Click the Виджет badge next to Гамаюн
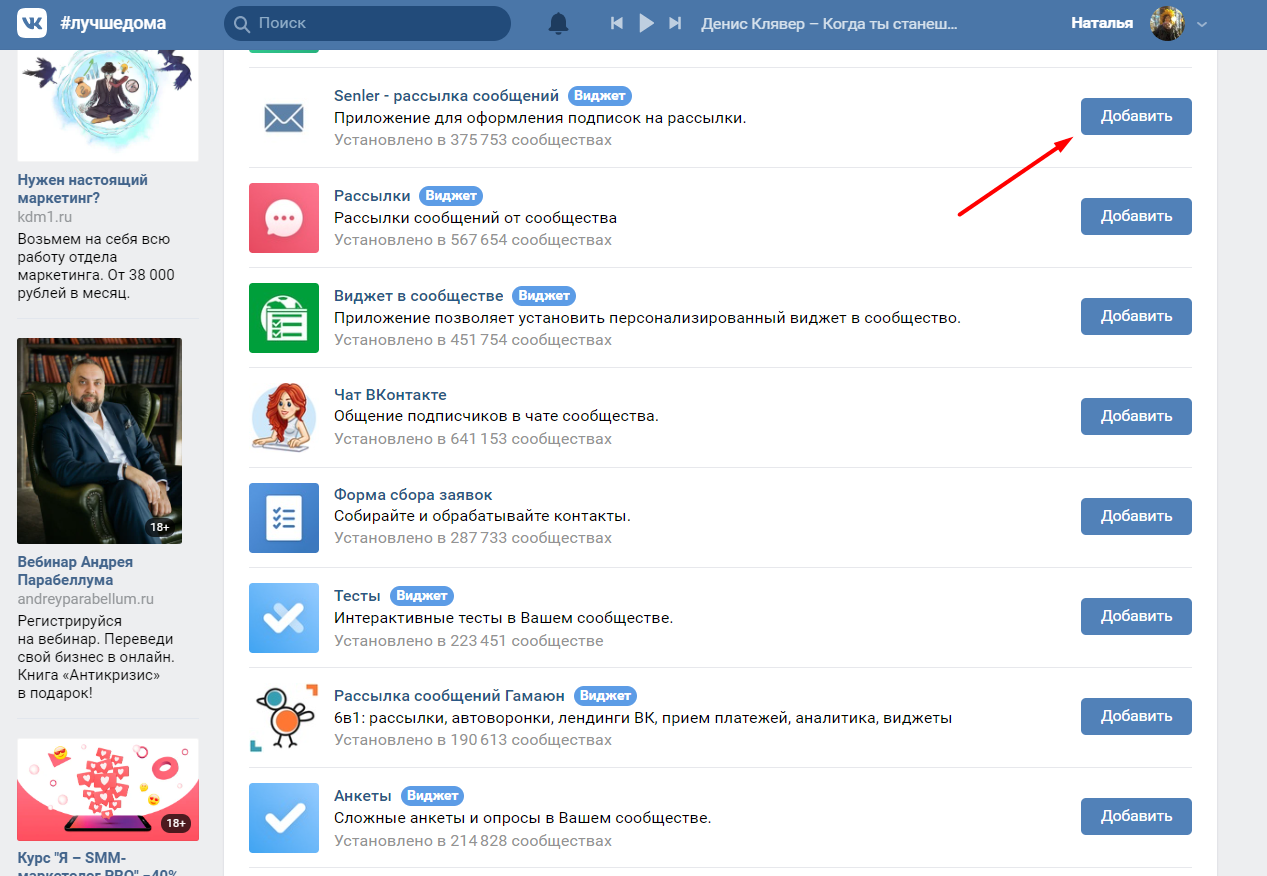Viewport: 1267px width, 876px height. click(605, 696)
